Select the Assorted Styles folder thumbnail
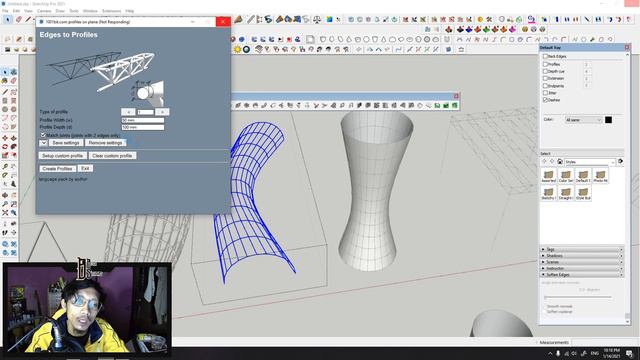640x360 pixels. pos(548,176)
